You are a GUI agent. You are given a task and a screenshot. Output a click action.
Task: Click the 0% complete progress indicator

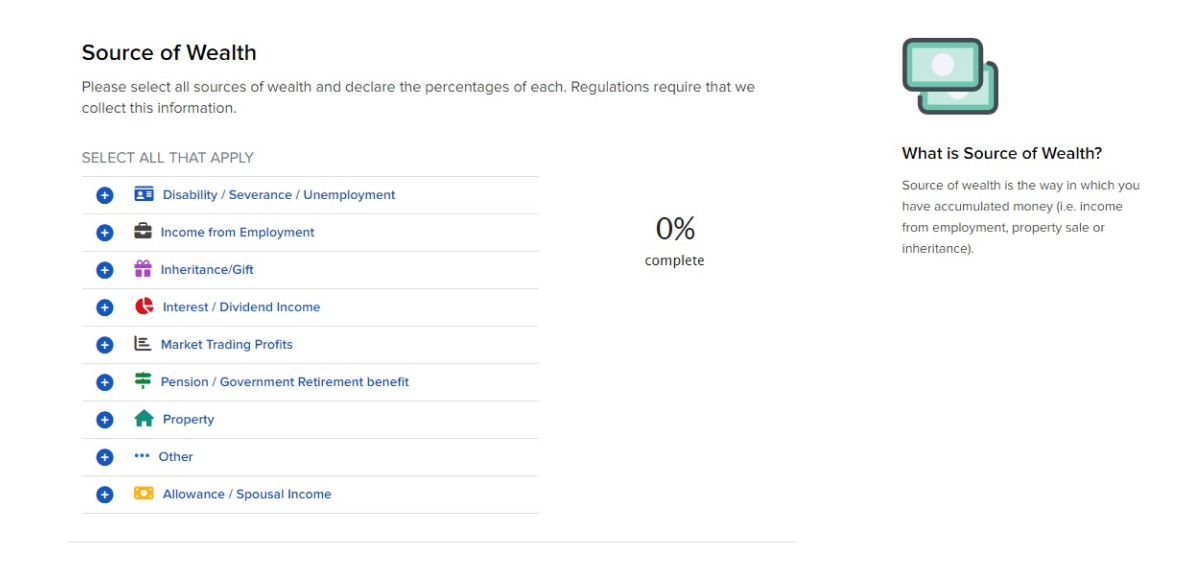[675, 240]
